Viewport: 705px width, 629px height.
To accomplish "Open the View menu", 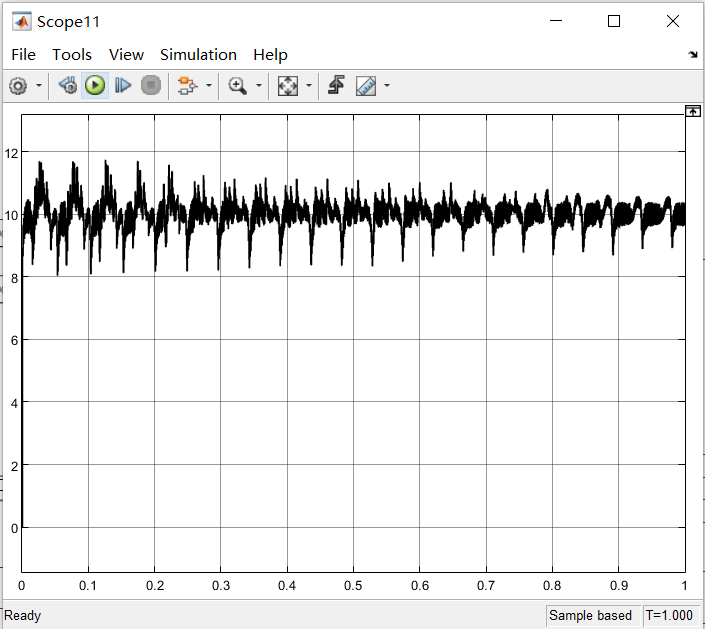I will point(126,55).
